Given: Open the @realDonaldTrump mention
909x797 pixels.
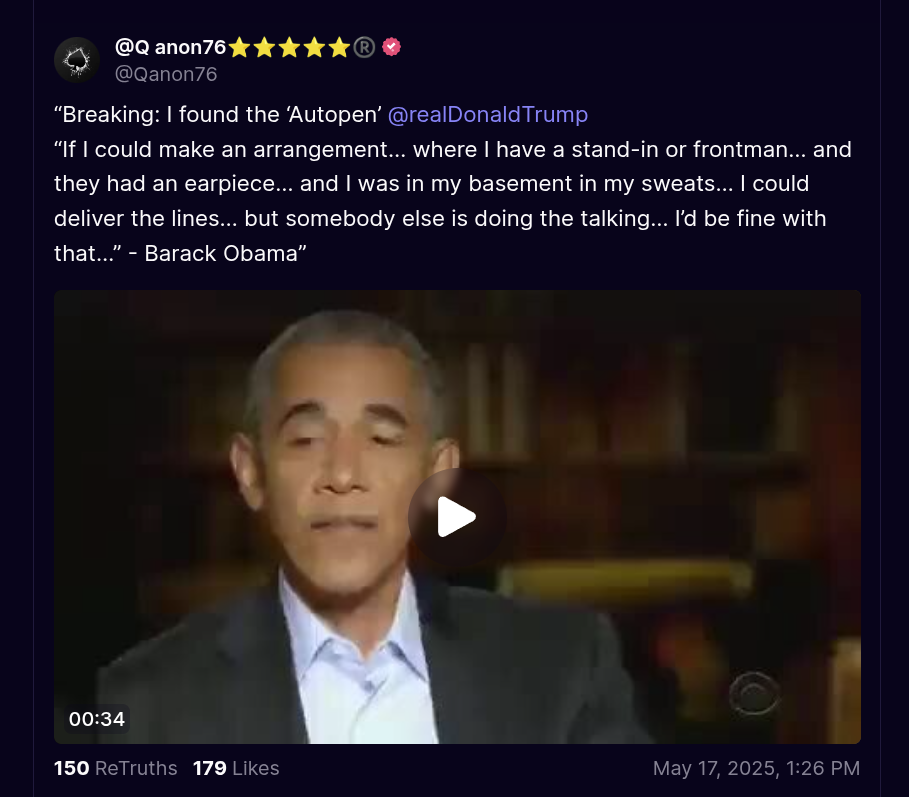Looking at the screenshot, I should (488, 114).
